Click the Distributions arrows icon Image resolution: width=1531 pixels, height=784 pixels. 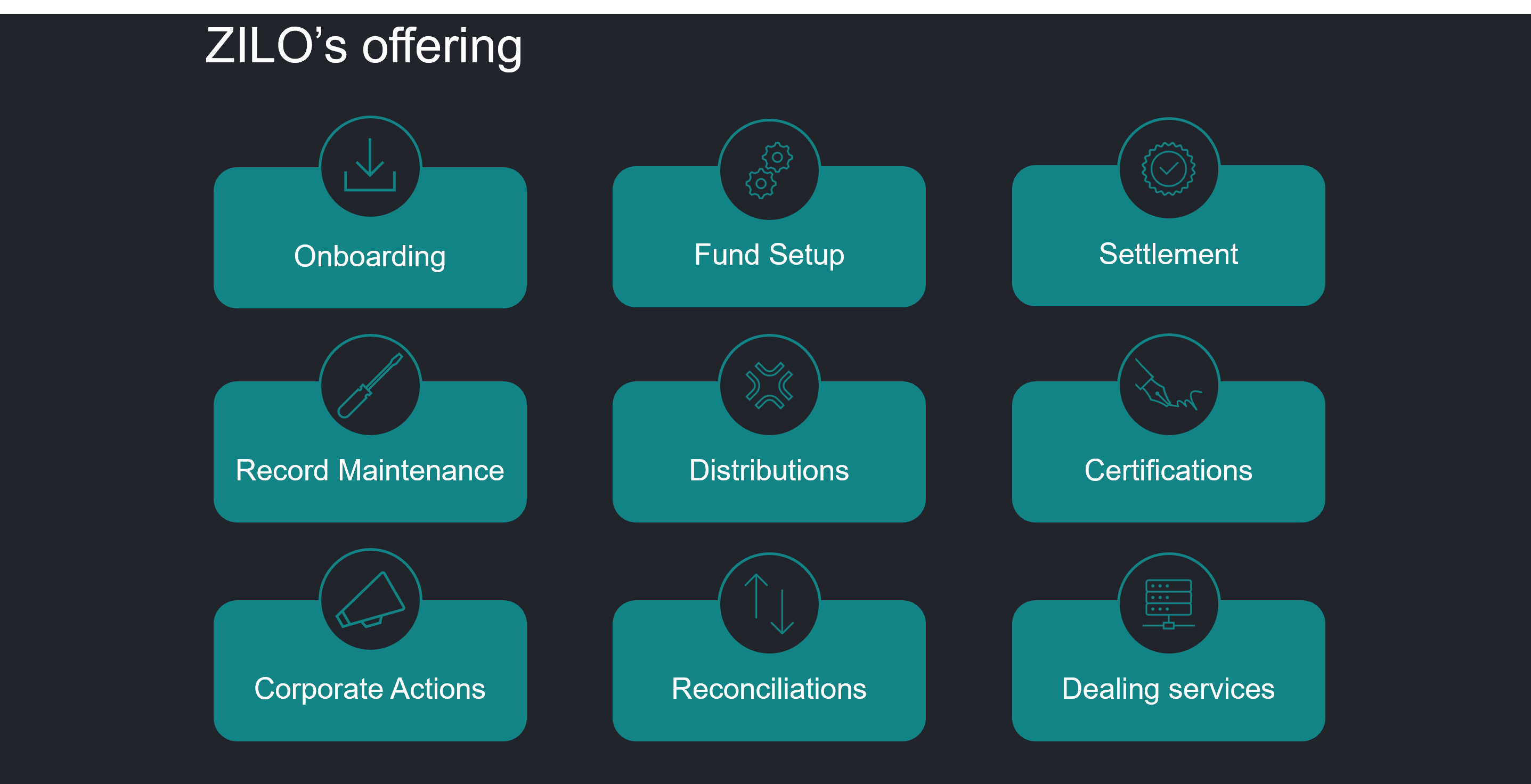[769, 386]
